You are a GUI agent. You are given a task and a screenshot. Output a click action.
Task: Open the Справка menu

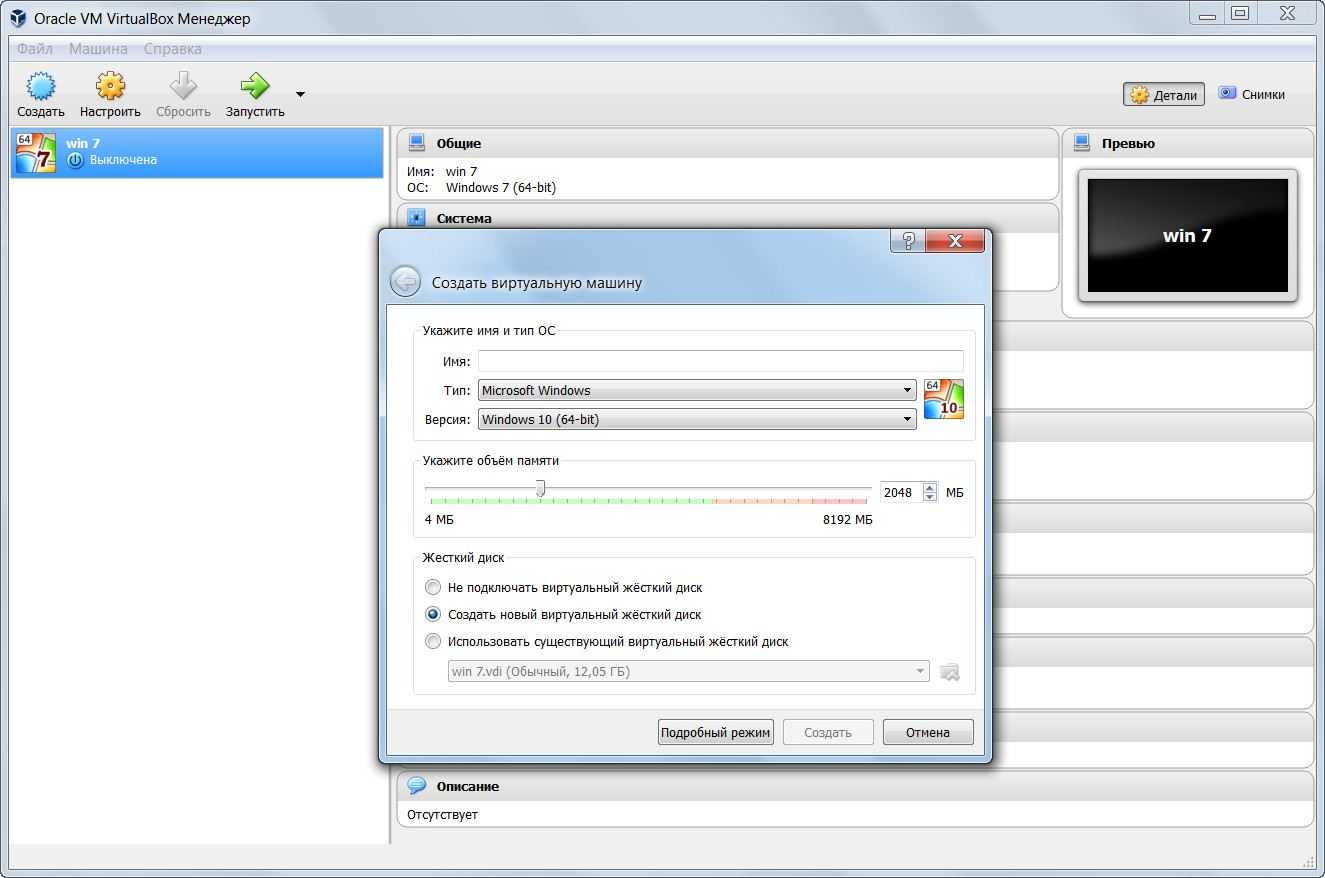(x=172, y=48)
